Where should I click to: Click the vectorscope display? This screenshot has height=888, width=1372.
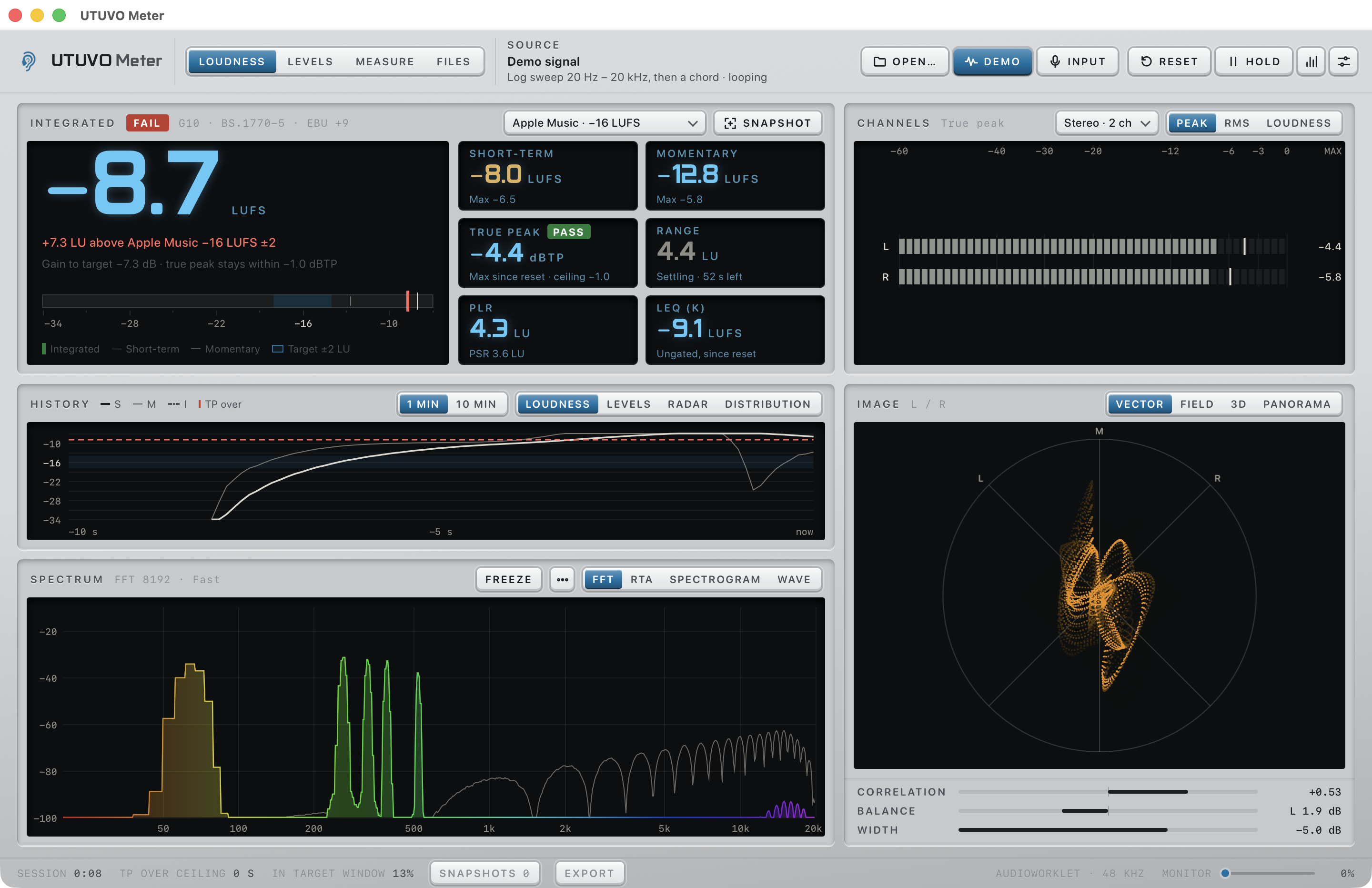[1099, 595]
